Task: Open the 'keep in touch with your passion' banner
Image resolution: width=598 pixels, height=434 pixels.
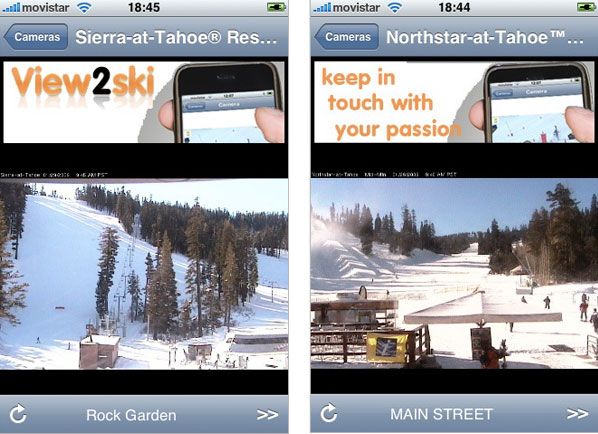Action: point(454,102)
